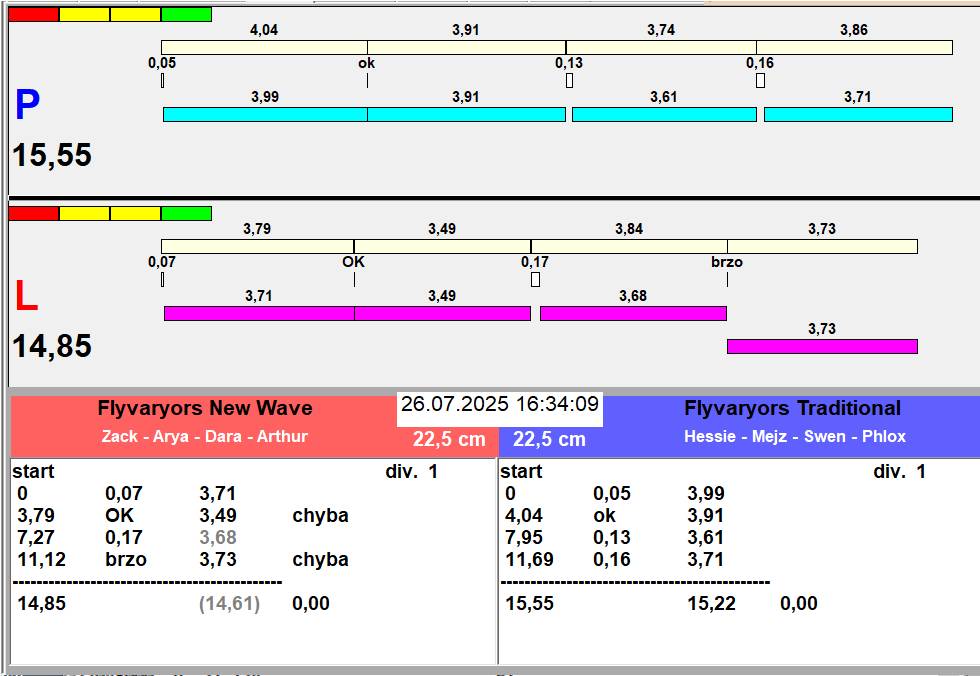
Task: Click the red start light in lane P
Action: tap(33, 15)
